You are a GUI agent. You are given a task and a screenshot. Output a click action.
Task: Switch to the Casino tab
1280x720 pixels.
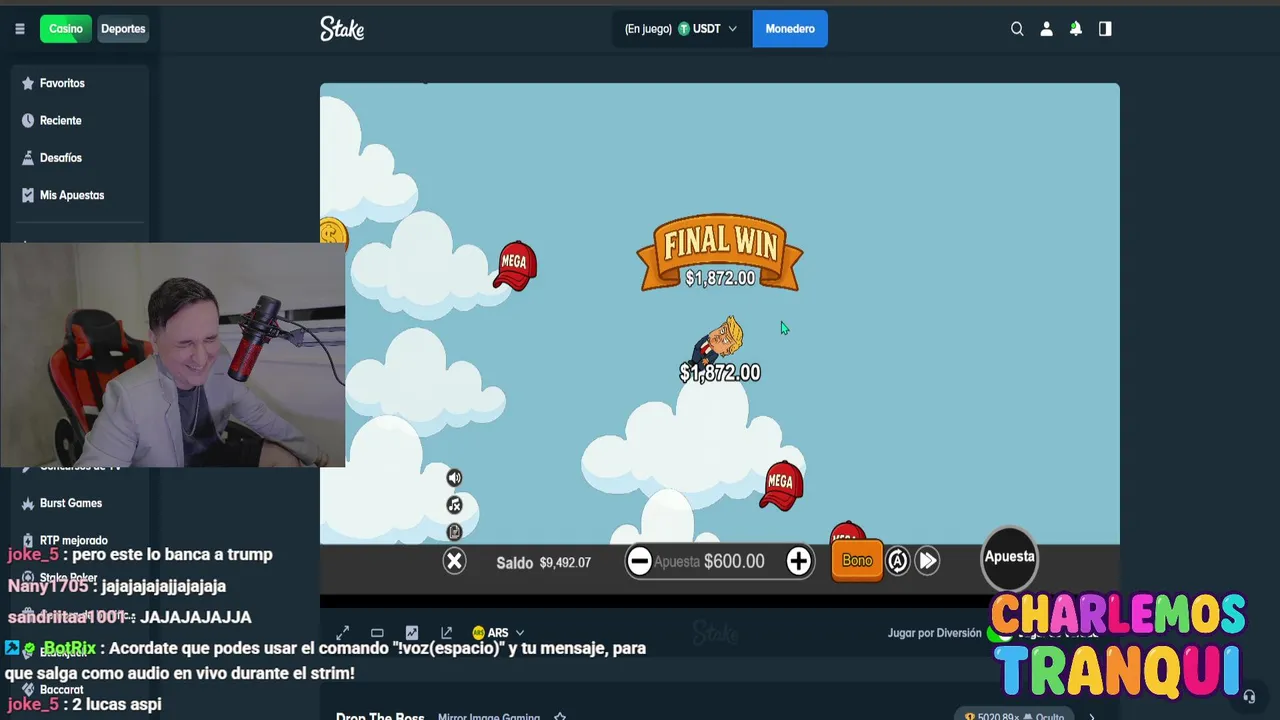coord(66,29)
